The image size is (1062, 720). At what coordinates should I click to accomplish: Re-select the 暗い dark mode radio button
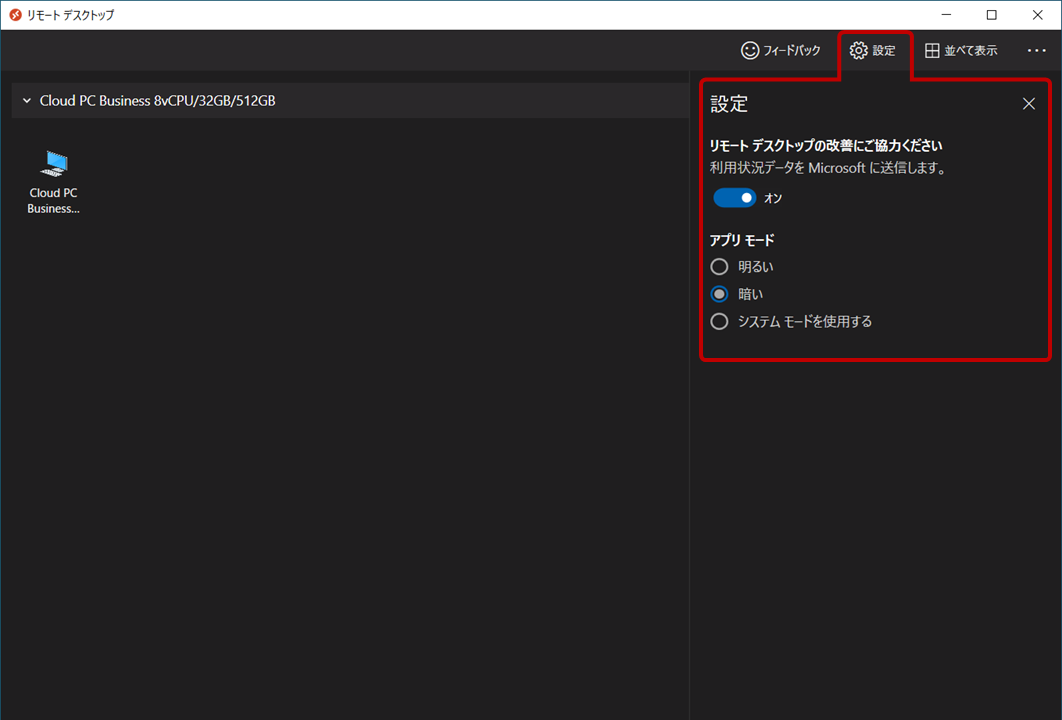[719, 293]
